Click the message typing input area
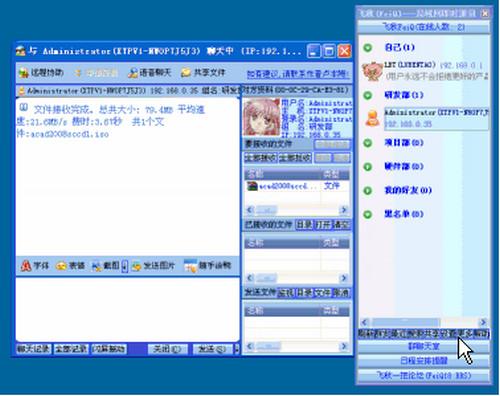This screenshot has height=396, width=500. pyautogui.click(x=127, y=309)
